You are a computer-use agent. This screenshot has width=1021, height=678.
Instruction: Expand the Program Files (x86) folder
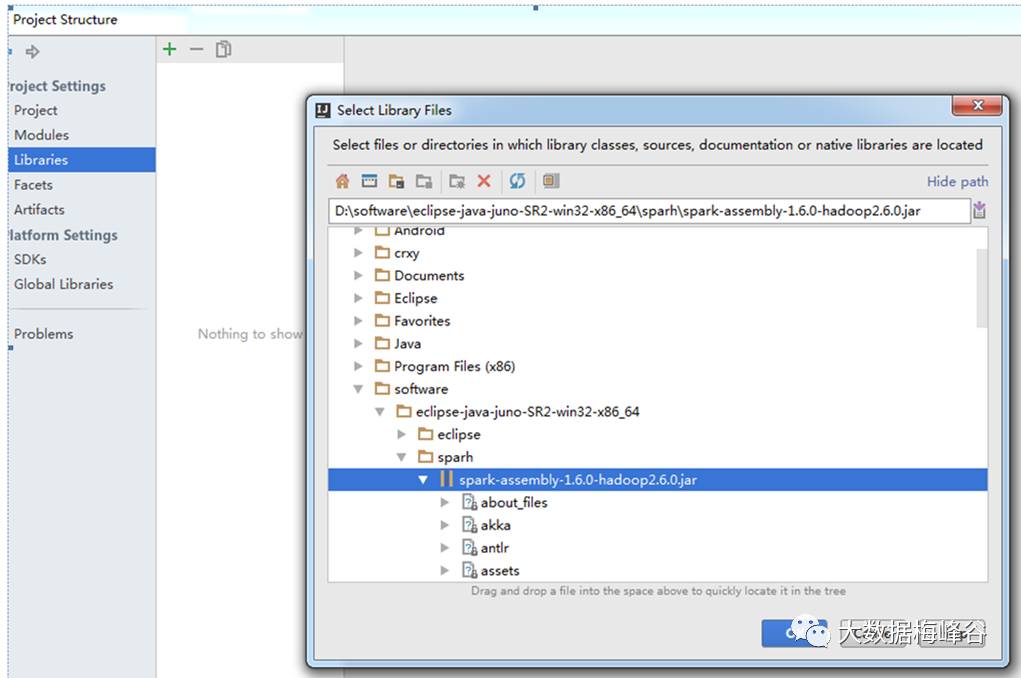(358, 366)
